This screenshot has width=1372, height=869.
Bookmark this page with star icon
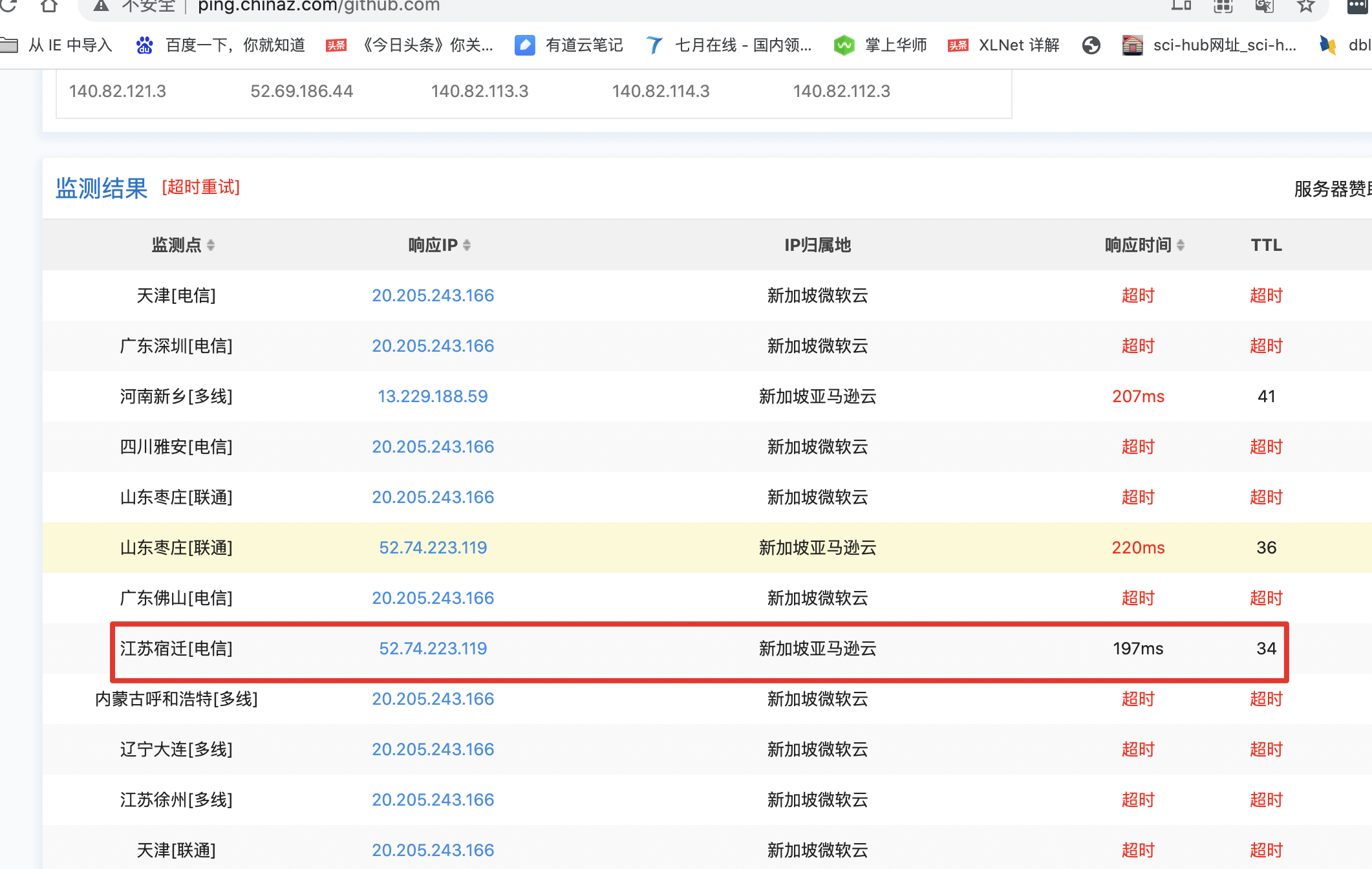(x=1305, y=6)
